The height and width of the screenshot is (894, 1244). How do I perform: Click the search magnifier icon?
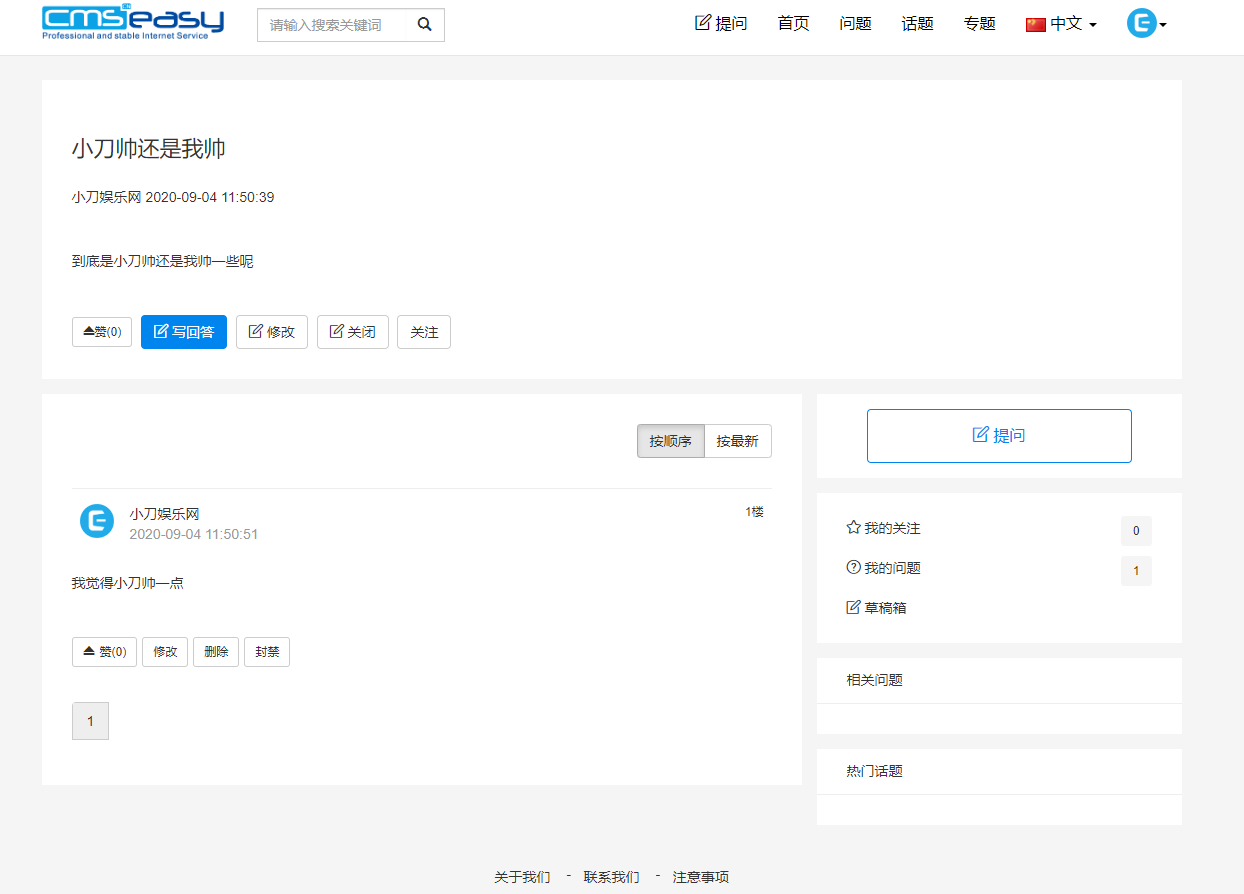click(424, 25)
